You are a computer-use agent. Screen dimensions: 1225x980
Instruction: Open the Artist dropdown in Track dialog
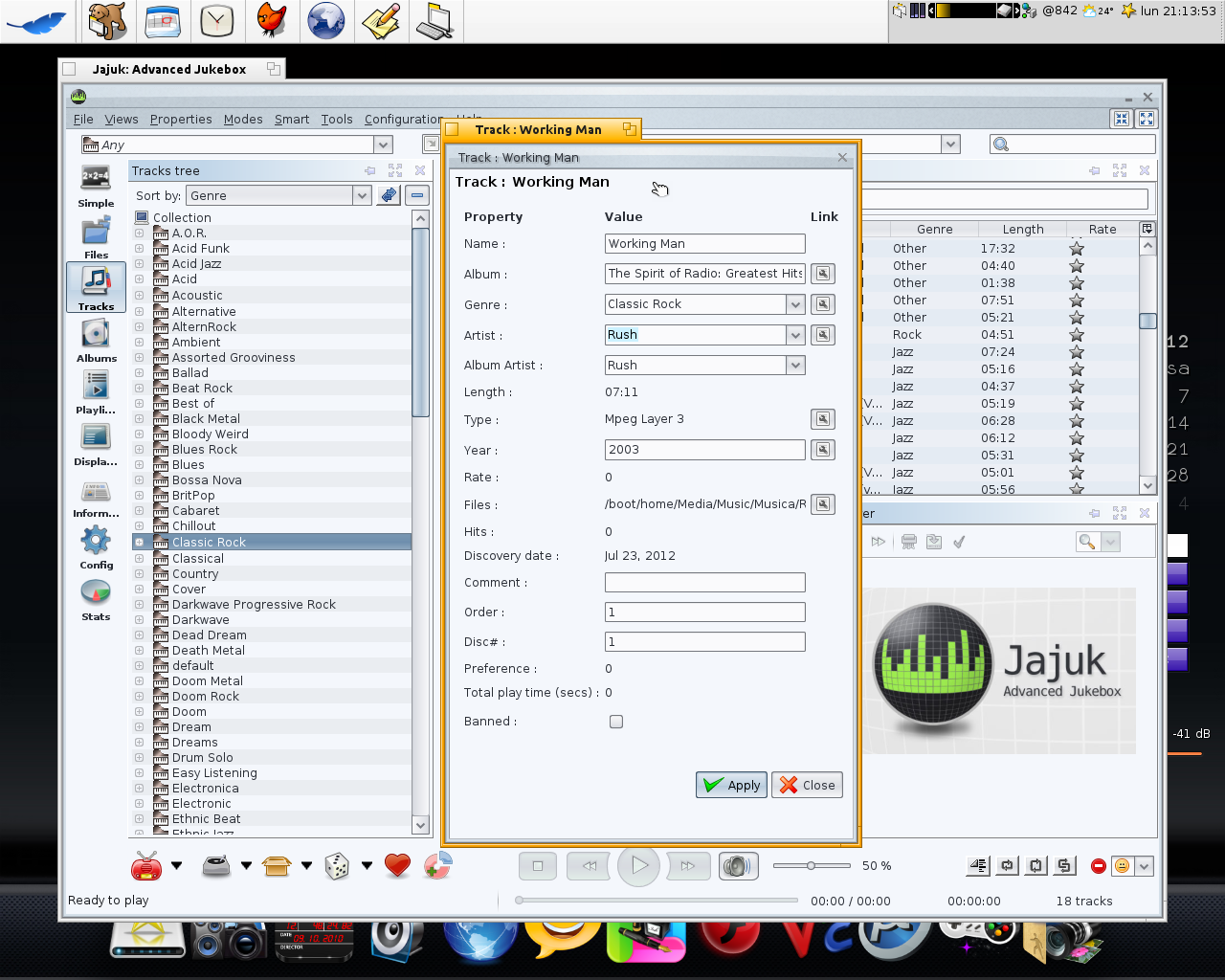795,335
